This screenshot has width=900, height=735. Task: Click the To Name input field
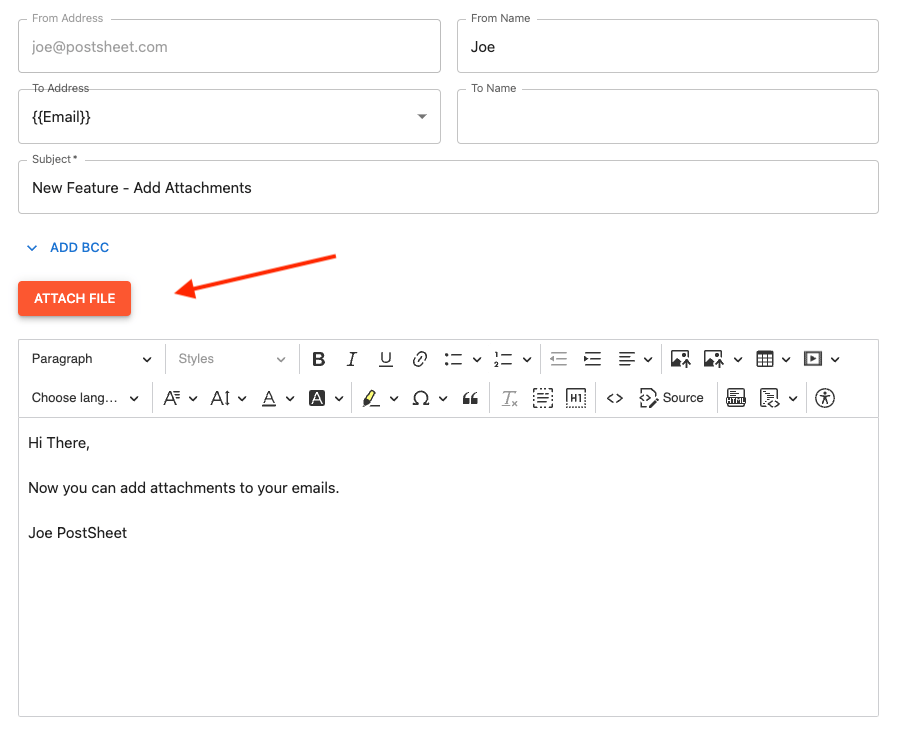(x=667, y=116)
